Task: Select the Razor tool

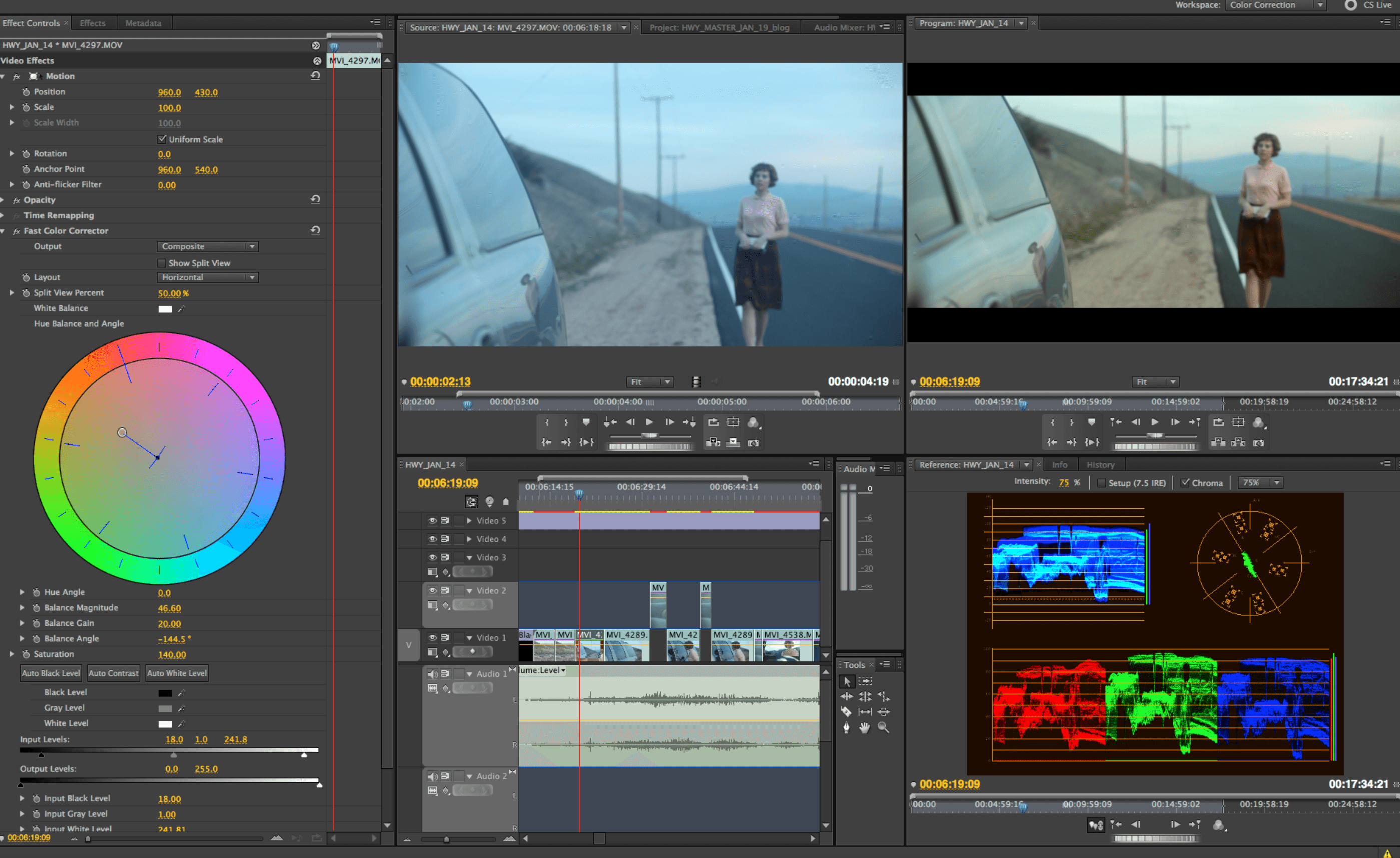Action: pos(847,712)
